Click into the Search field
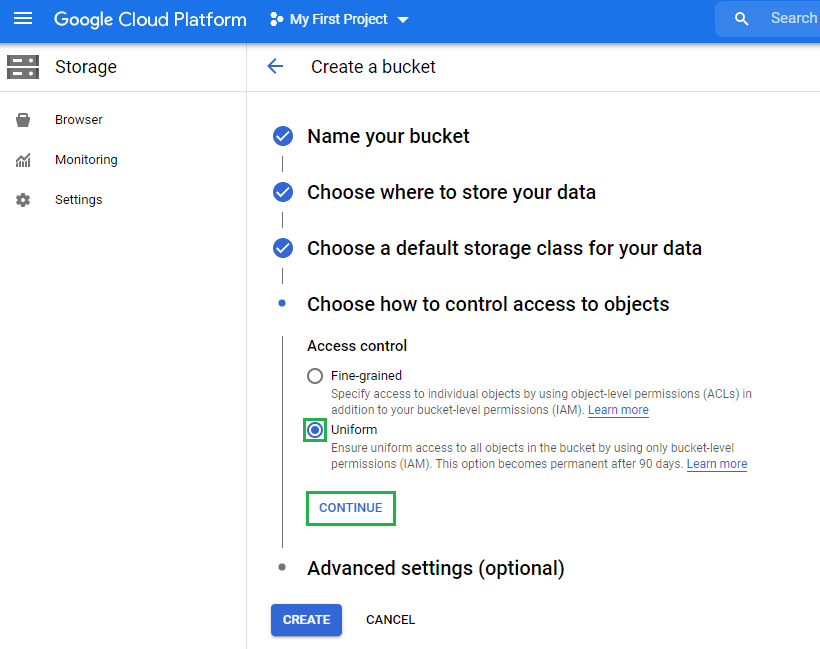This screenshot has height=649, width=820. [792, 19]
